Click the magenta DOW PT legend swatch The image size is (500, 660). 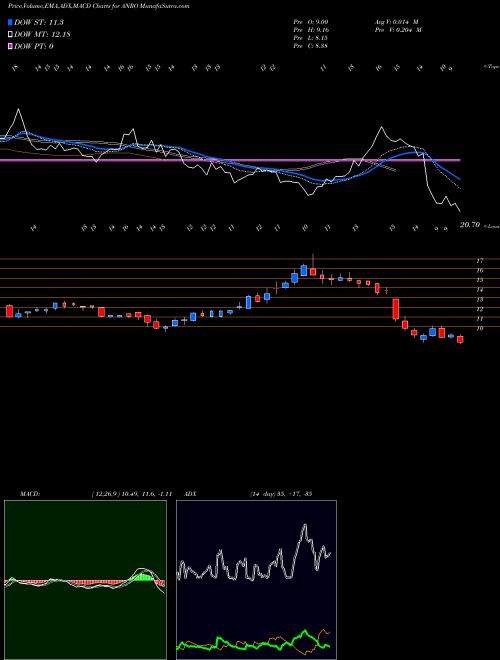tap(11, 46)
